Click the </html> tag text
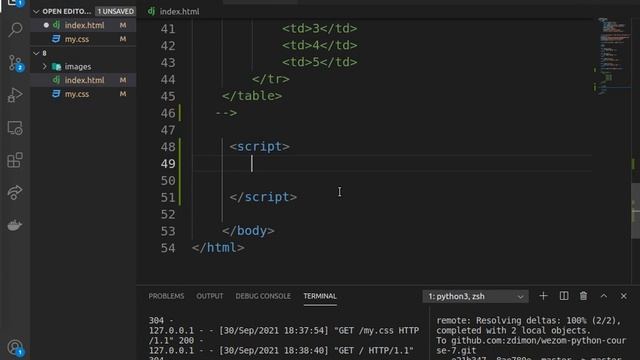Screen dimensions: 640x360 tap(218, 248)
